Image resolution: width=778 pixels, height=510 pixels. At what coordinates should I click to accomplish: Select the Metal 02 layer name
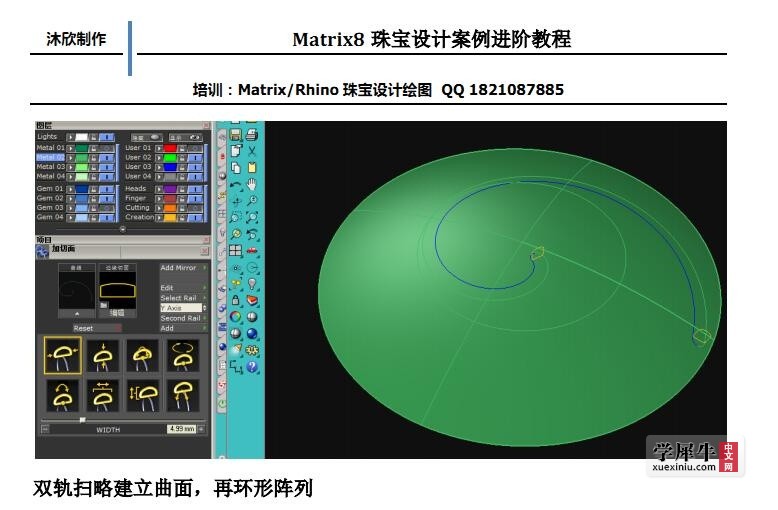click(50, 158)
